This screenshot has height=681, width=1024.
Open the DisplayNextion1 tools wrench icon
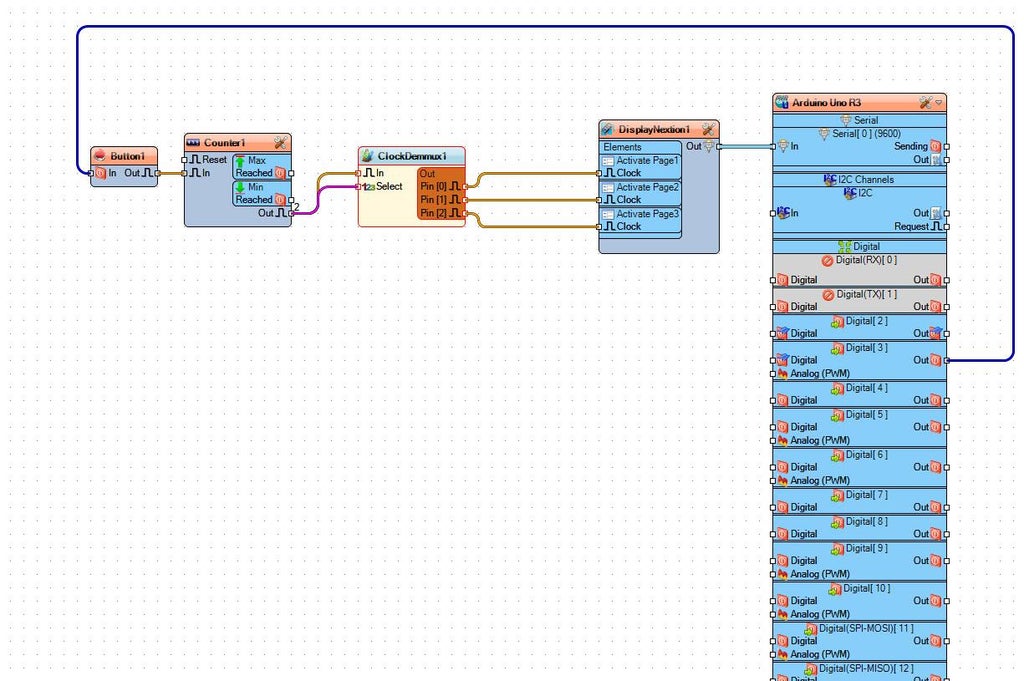(708, 129)
